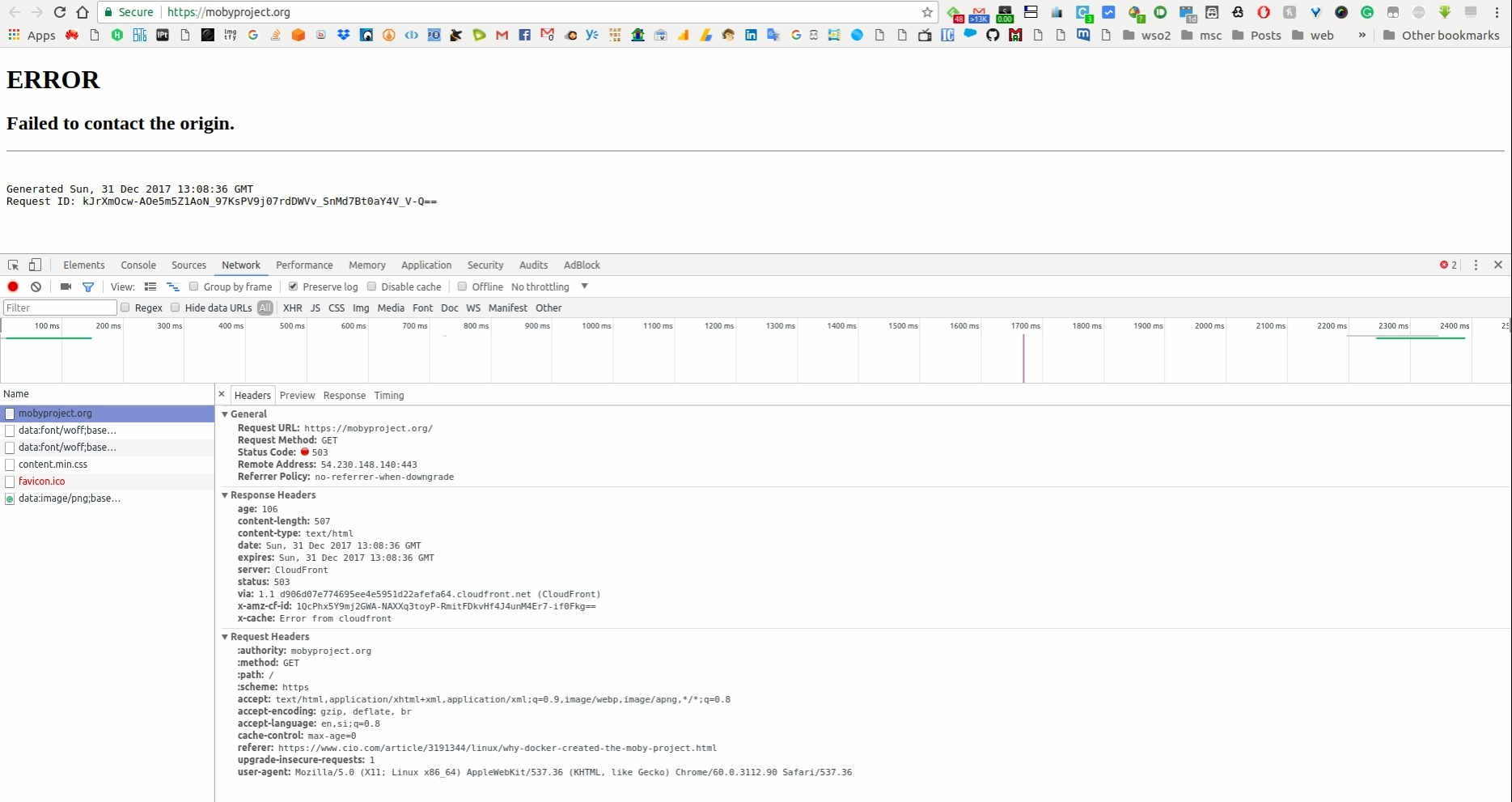Viewport: 1512px width, 802px height.
Task: Toggle capture screenshots camera icon
Action: coord(66,286)
